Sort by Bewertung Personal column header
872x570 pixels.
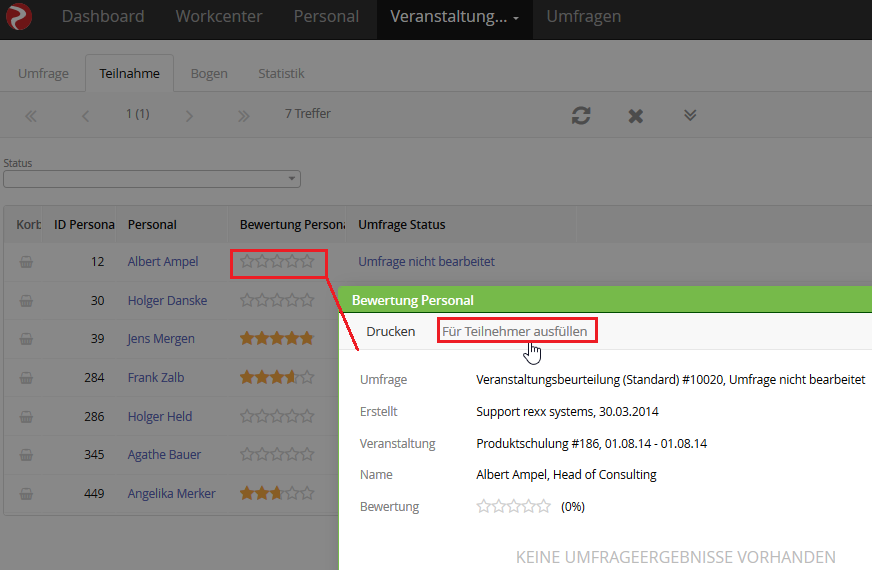(292, 225)
